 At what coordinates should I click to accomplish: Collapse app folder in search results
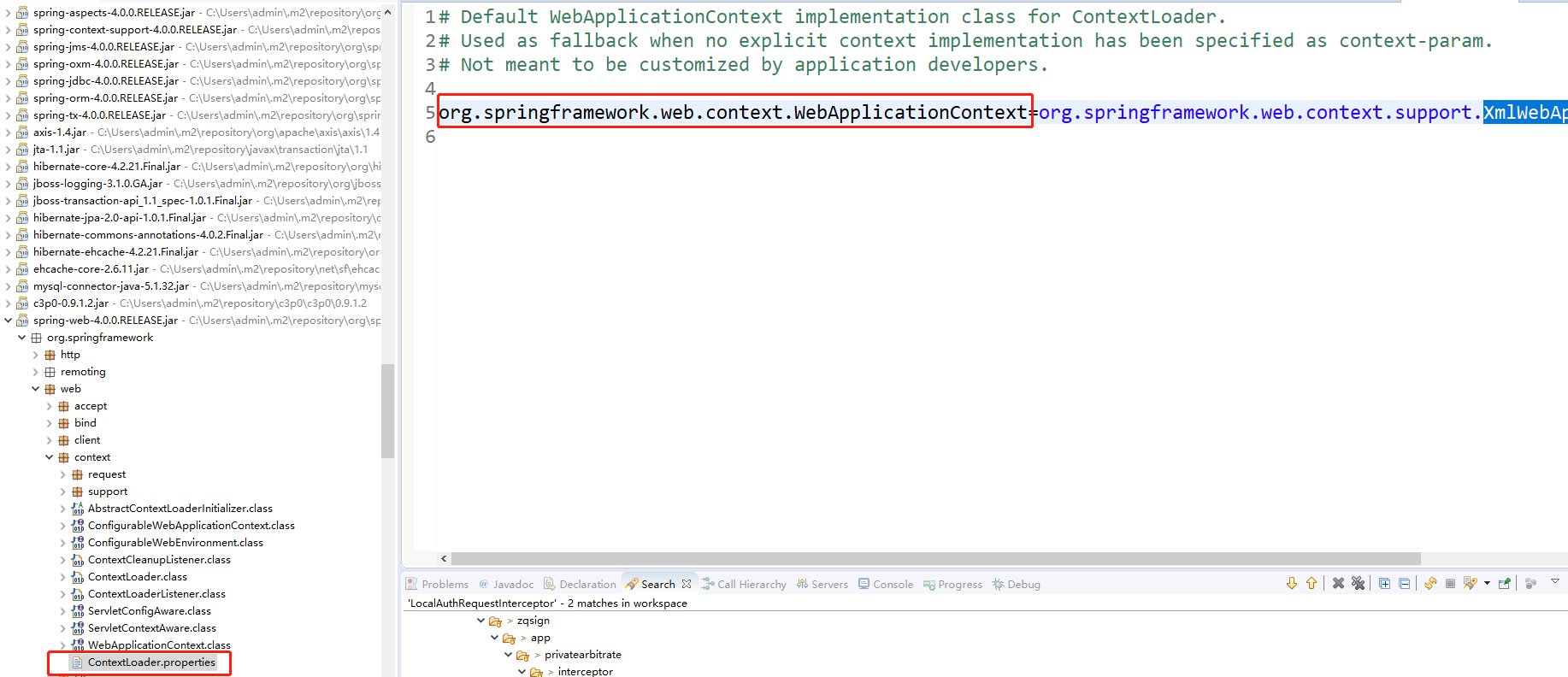coord(494,638)
